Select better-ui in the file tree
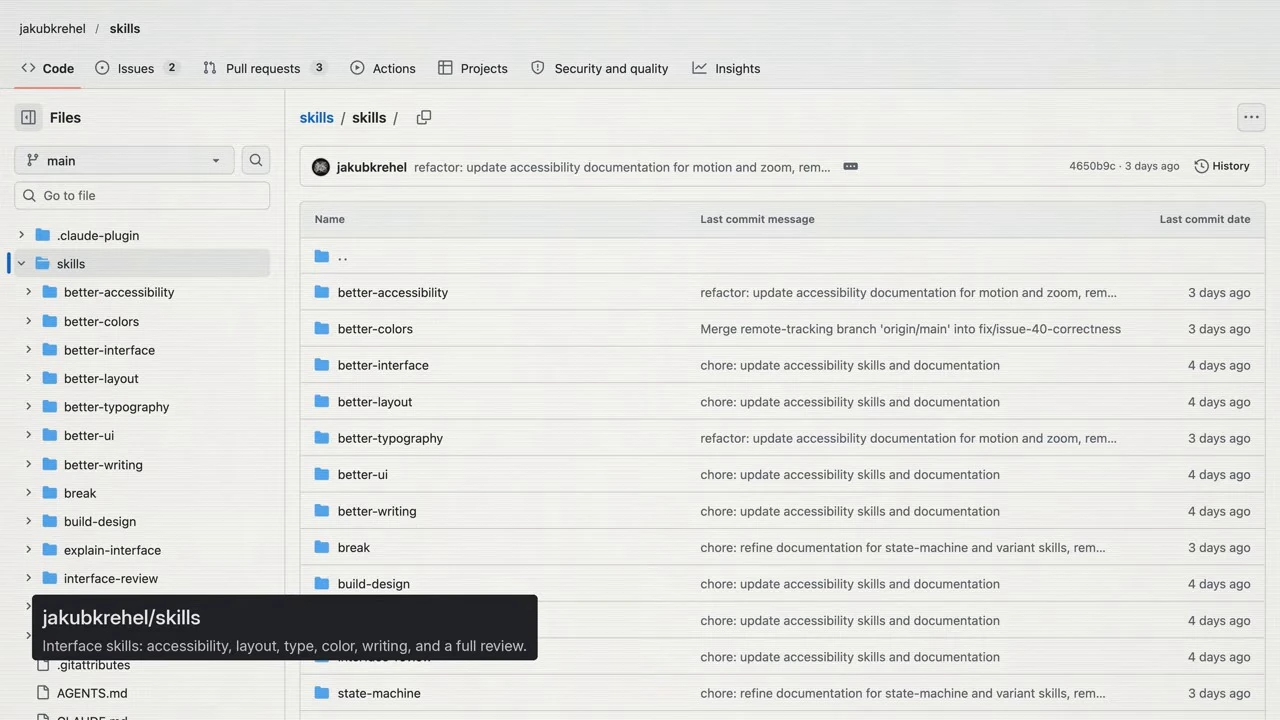The image size is (1280, 720). pos(89,436)
